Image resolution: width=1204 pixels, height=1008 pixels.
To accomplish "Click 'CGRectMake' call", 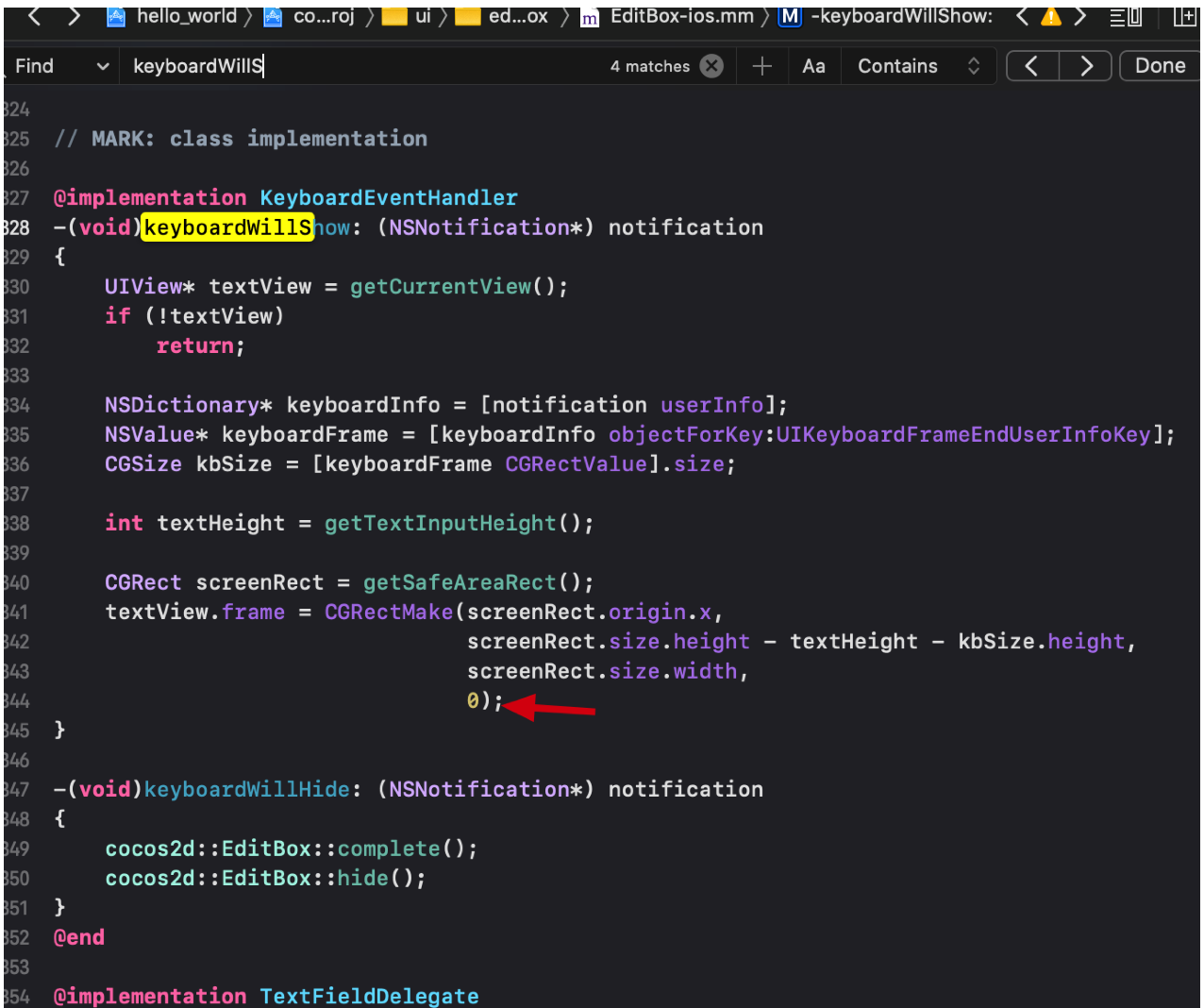I will tap(389, 612).
